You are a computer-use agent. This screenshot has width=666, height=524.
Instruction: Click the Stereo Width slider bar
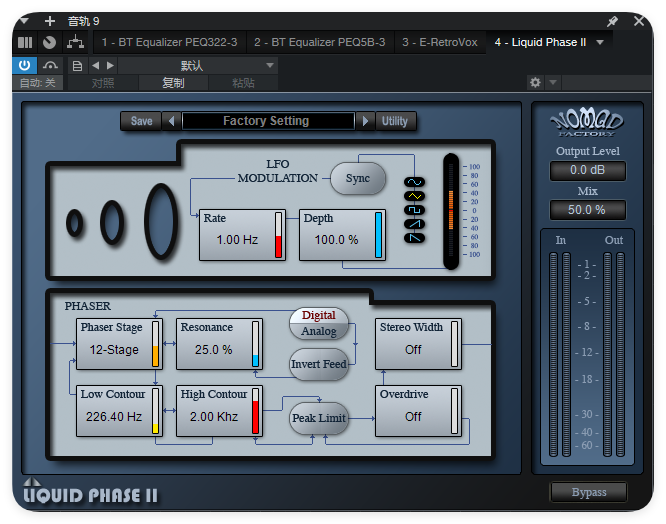(454, 344)
